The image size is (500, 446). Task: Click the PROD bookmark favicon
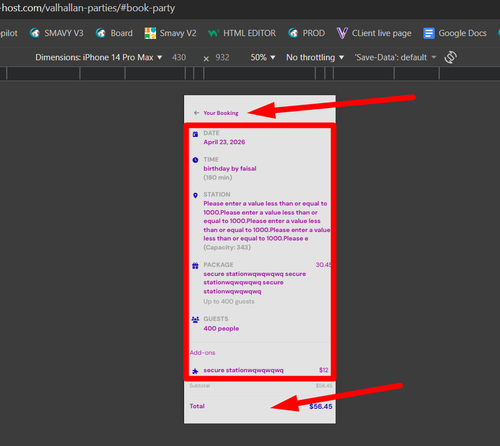(293, 33)
